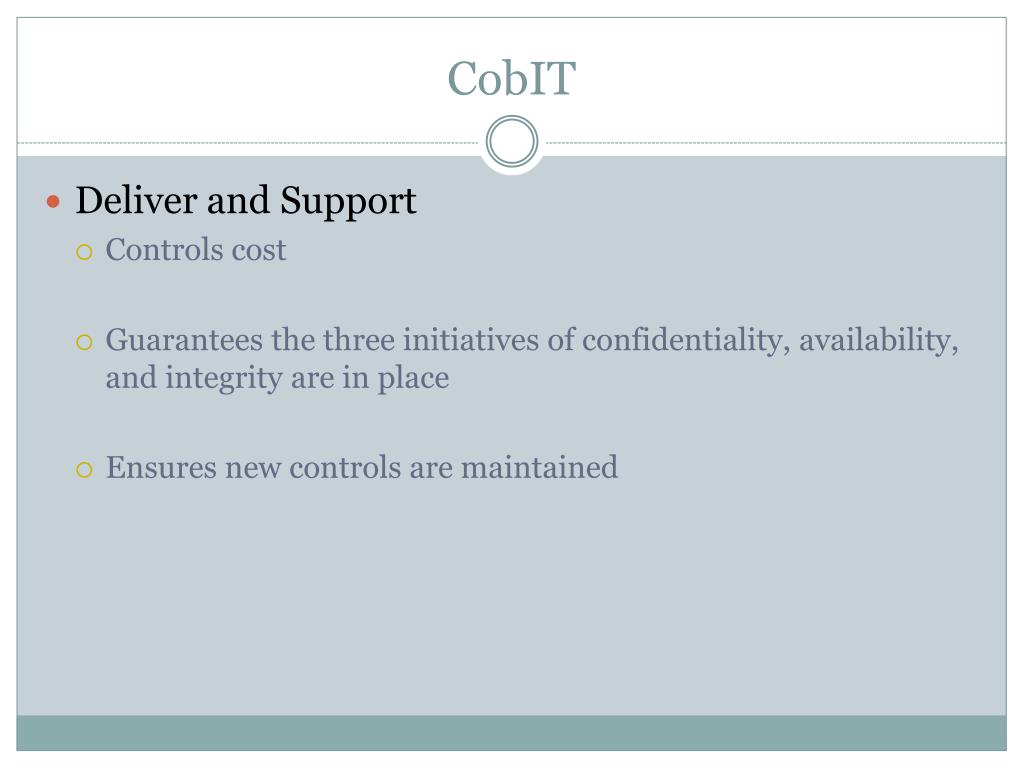The image size is (1024, 768).
Task: Select the Controls cost text
Action: pyautogui.click(x=196, y=250)
